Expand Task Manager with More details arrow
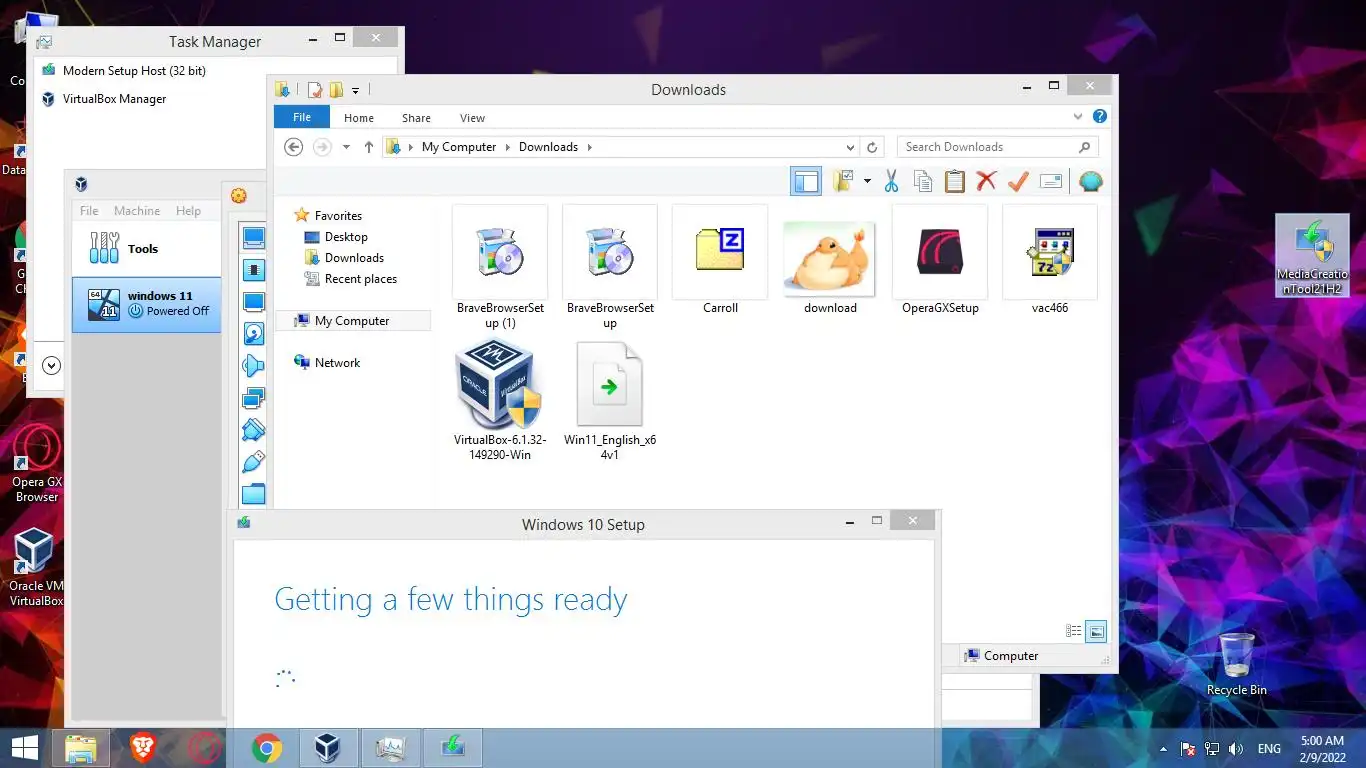Screen dimensions: 1366x768 [52, 366]
